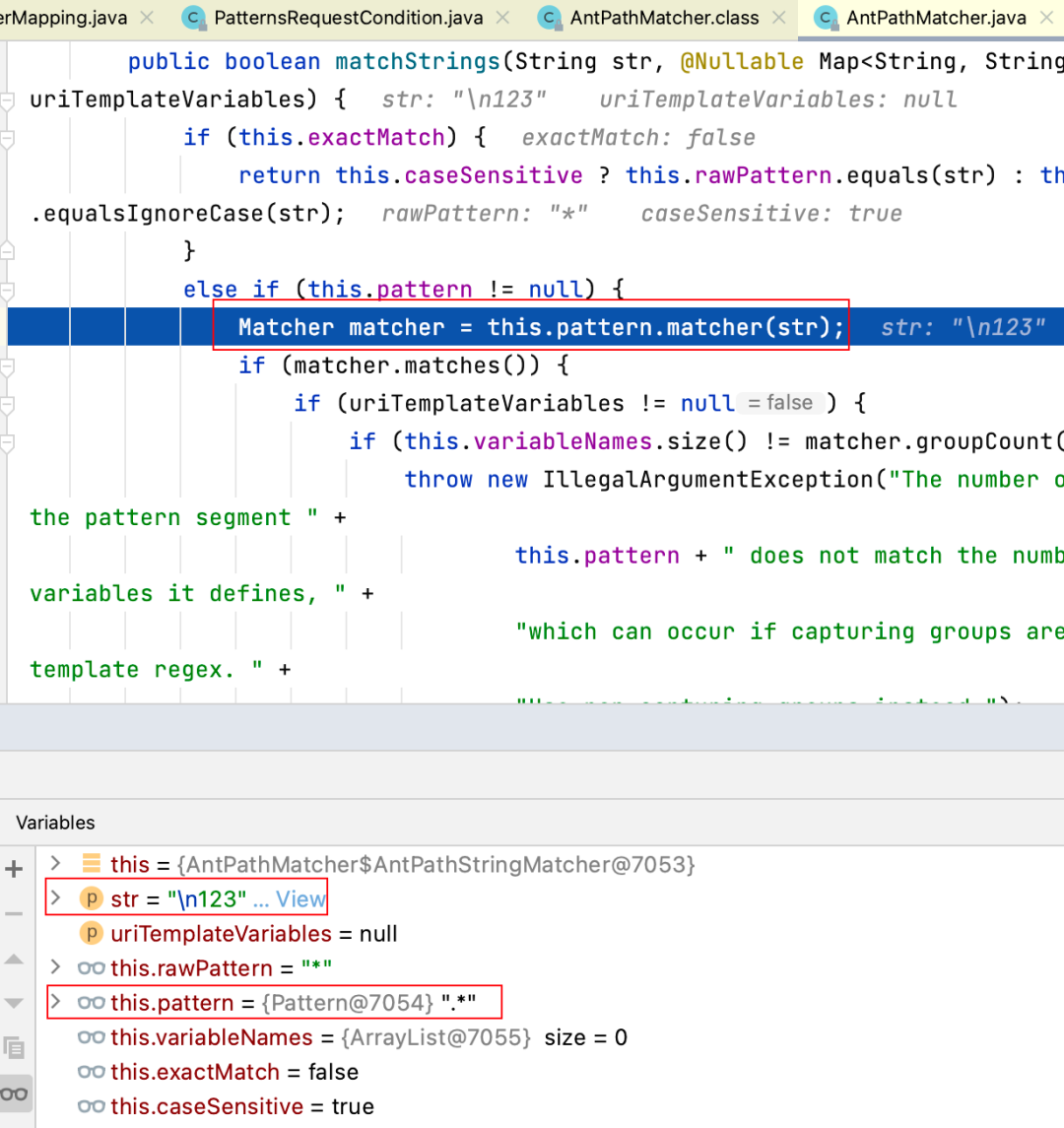
Task: Open the View link for str value
Action: tap(300, 898)
